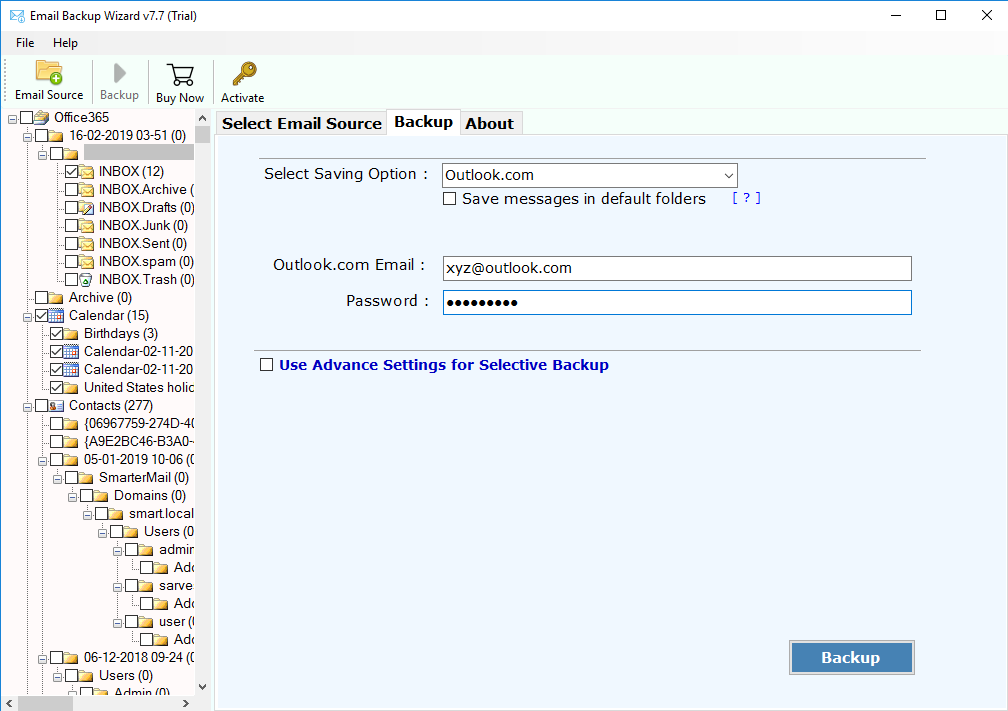1008x711 pixels.
Task: Uncheck the INBOX (12) checkbox
Action: click(71, 172)
